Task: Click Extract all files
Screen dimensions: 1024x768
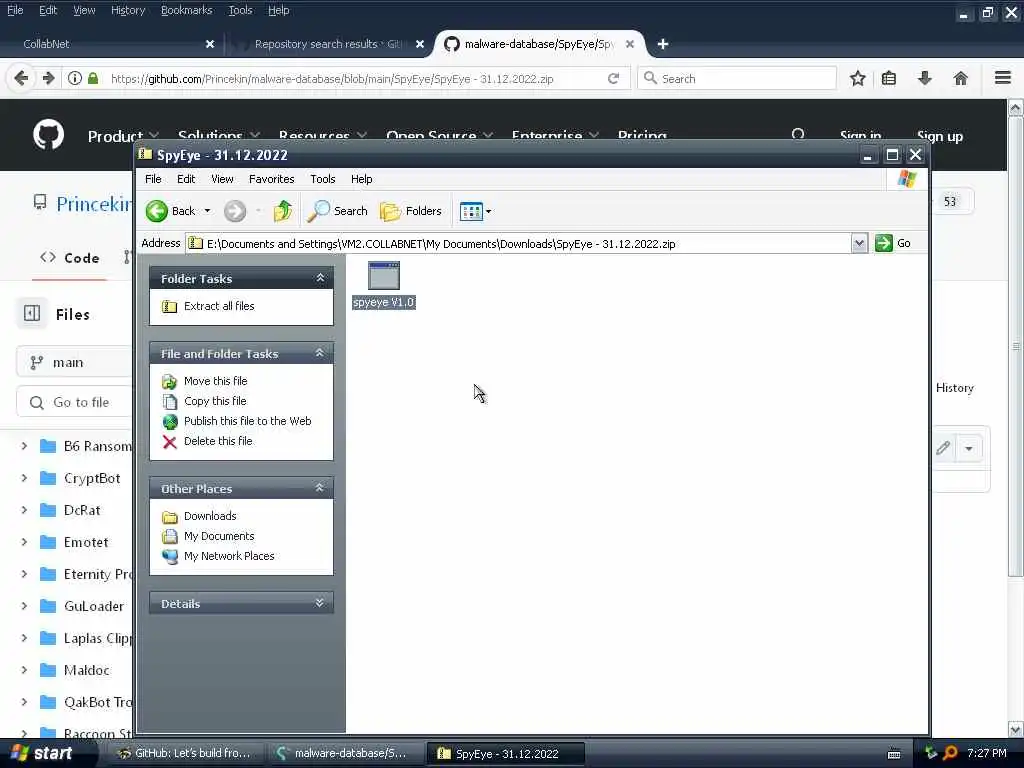Action: click(x=219, y=306)
